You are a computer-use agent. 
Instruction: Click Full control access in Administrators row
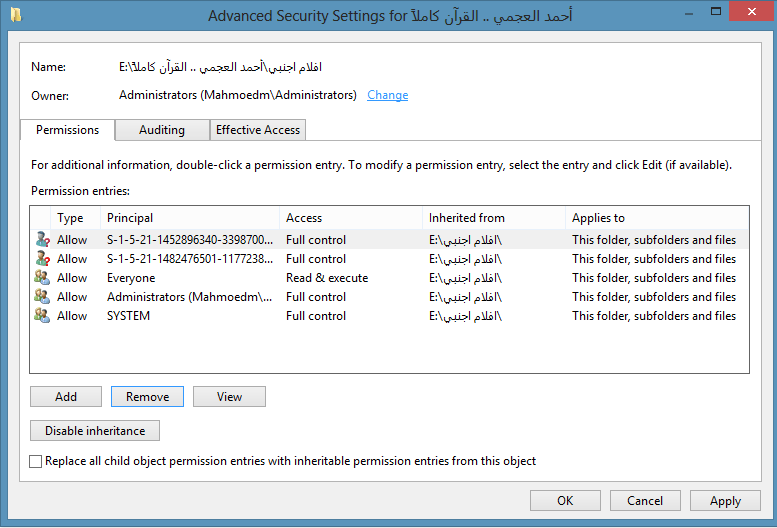coord(316,297)
